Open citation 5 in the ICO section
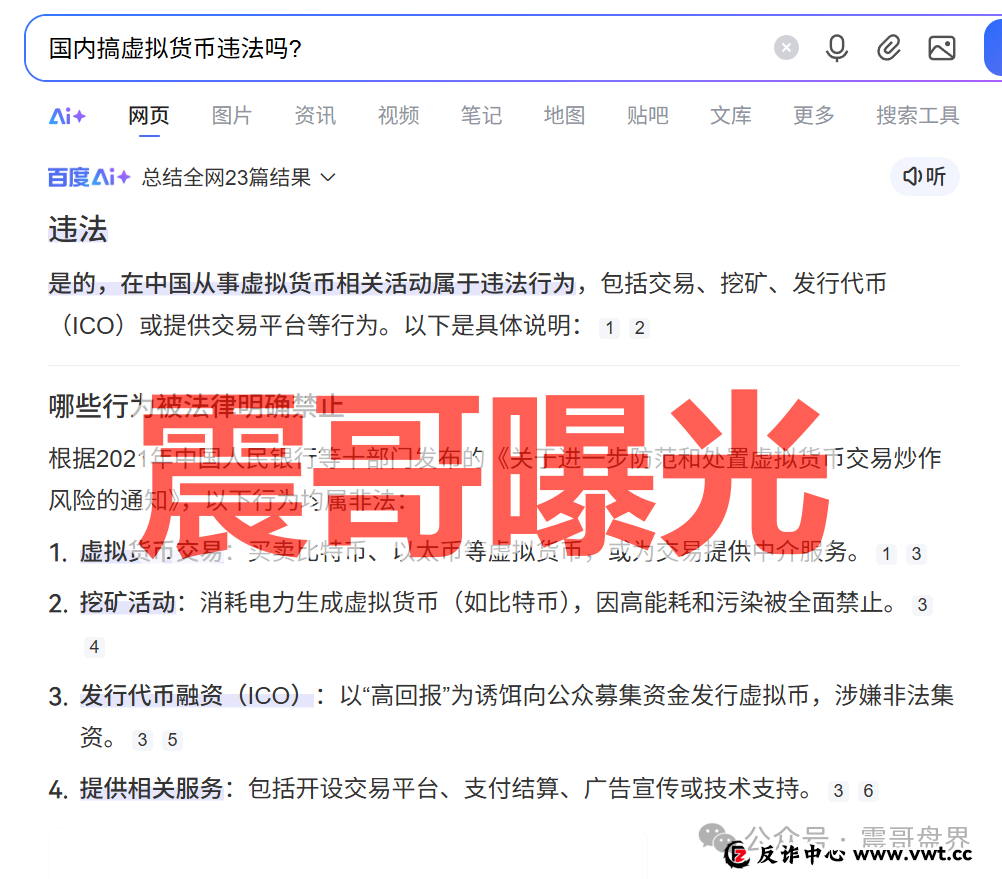The image size is (1002, 879). tap(170, 740)
